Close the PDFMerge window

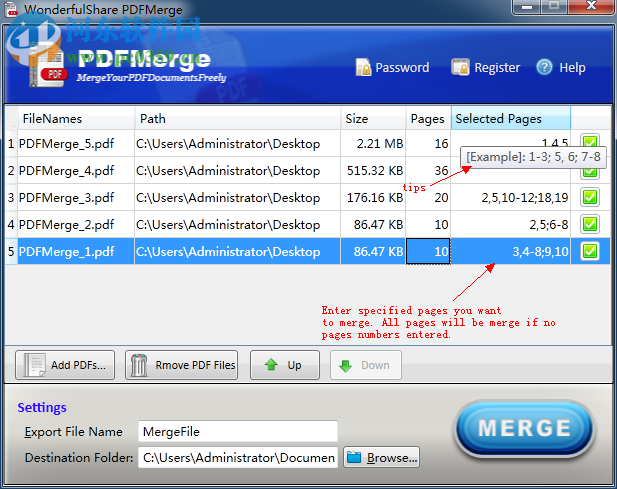[x=591, y=6]
